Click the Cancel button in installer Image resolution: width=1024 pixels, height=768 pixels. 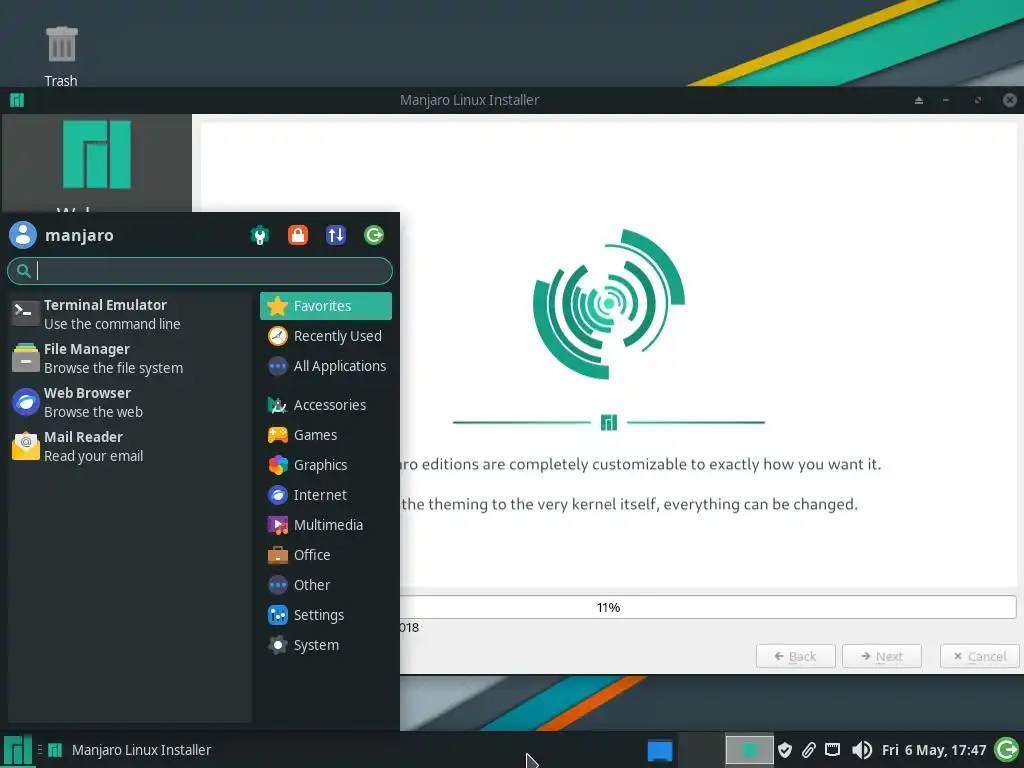980,656
